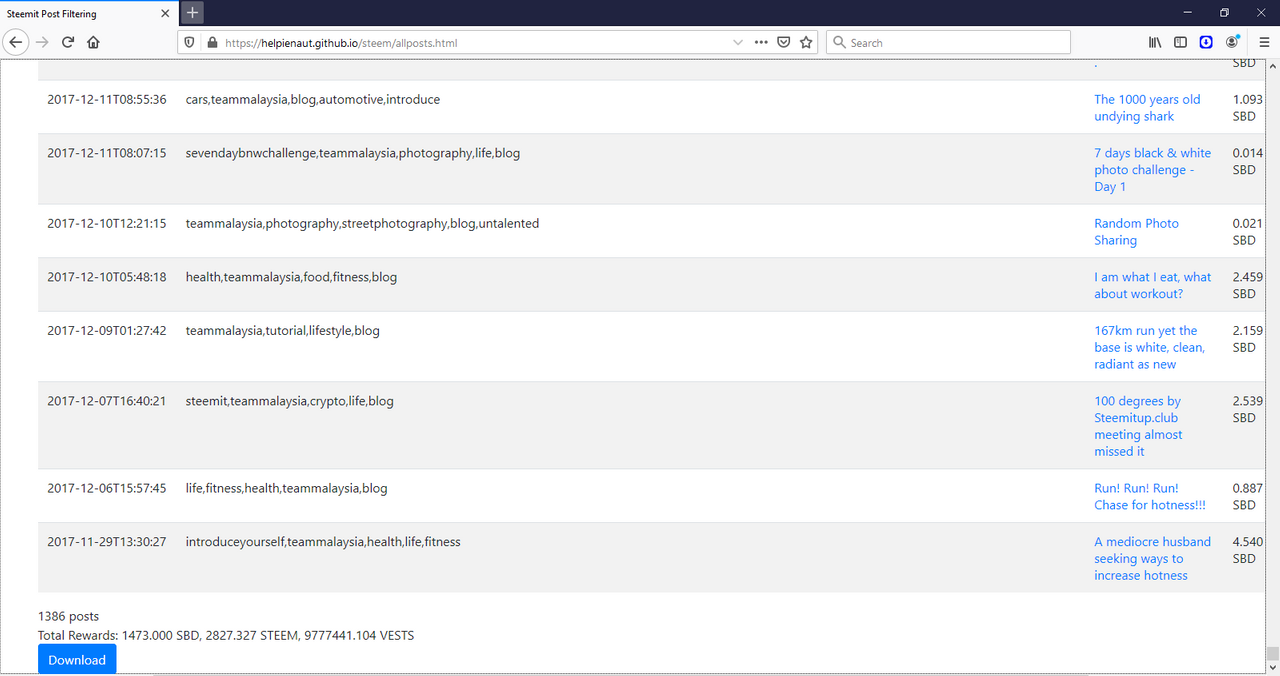Open '7 days black & white photo challenge' link
The image size is (1280, 676).
(x=1152, y=170)
